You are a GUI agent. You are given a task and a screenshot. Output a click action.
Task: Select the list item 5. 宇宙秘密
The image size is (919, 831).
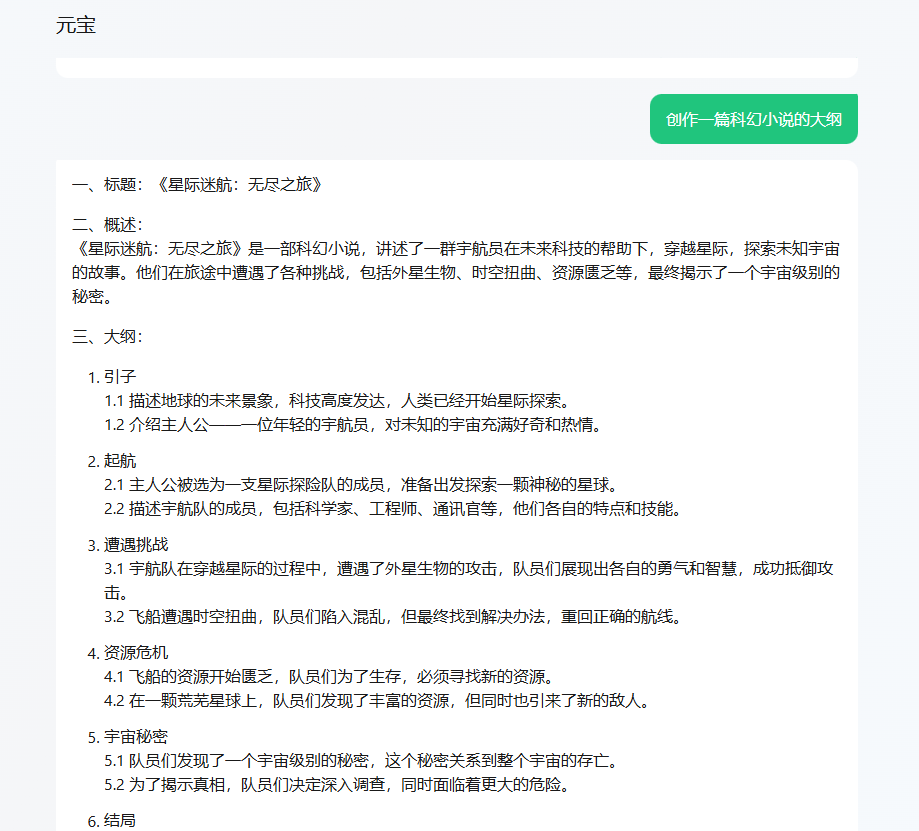(x=136, y=736)
